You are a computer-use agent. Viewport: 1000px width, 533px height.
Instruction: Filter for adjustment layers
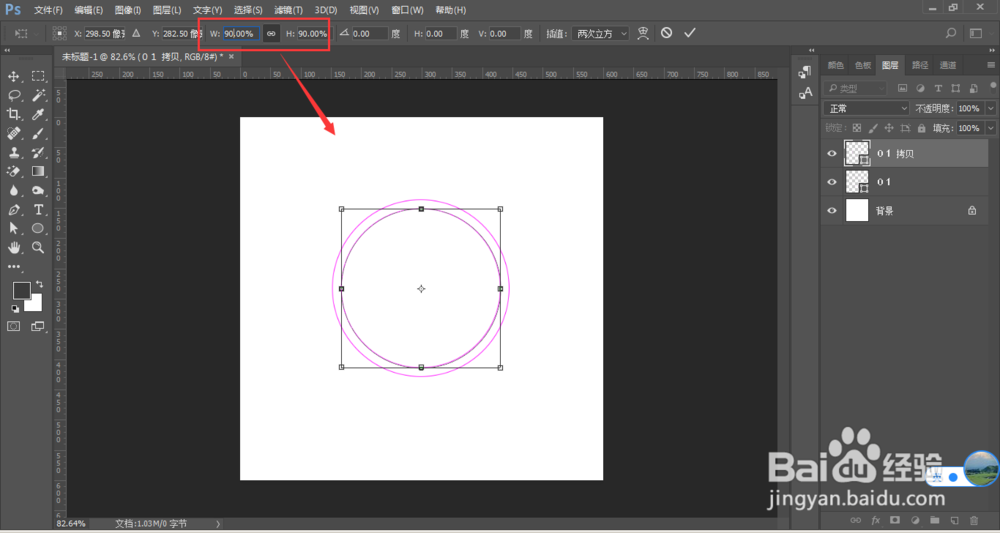920,89
